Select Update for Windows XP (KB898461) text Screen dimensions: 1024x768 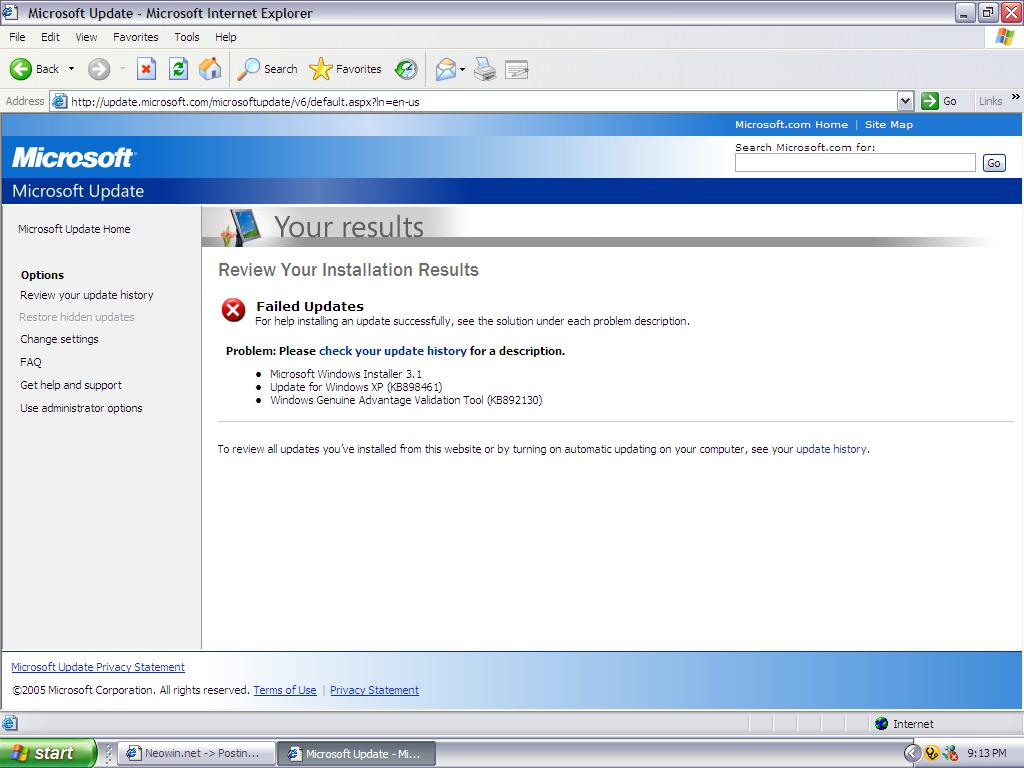tap(356, 387)
